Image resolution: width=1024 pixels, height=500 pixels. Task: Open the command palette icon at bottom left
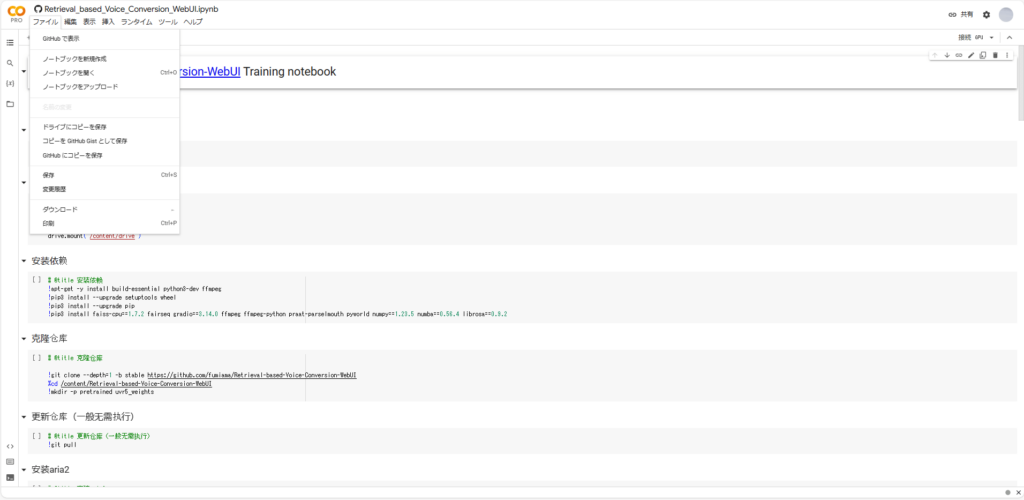click(10, 461)
